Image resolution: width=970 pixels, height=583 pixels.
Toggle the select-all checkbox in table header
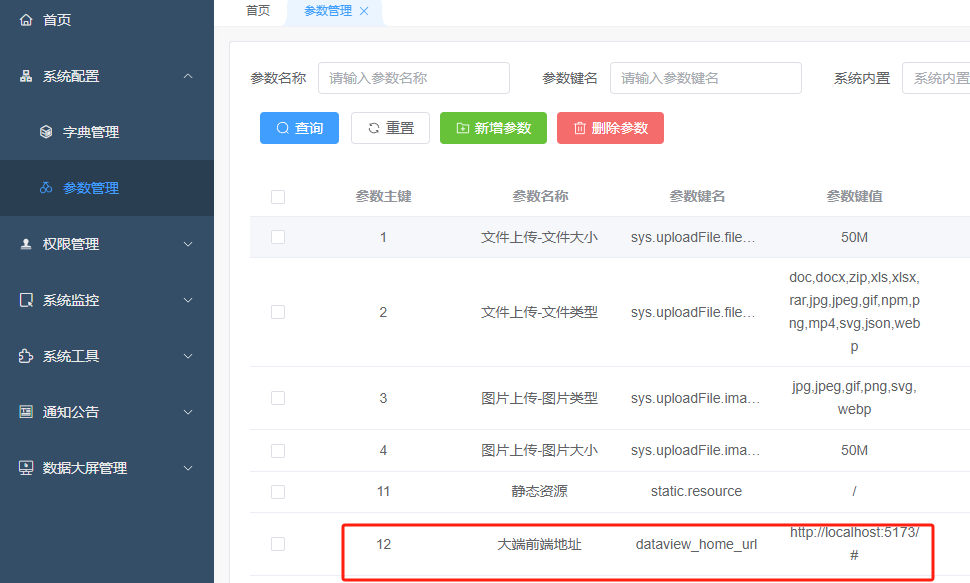(278, 197)
